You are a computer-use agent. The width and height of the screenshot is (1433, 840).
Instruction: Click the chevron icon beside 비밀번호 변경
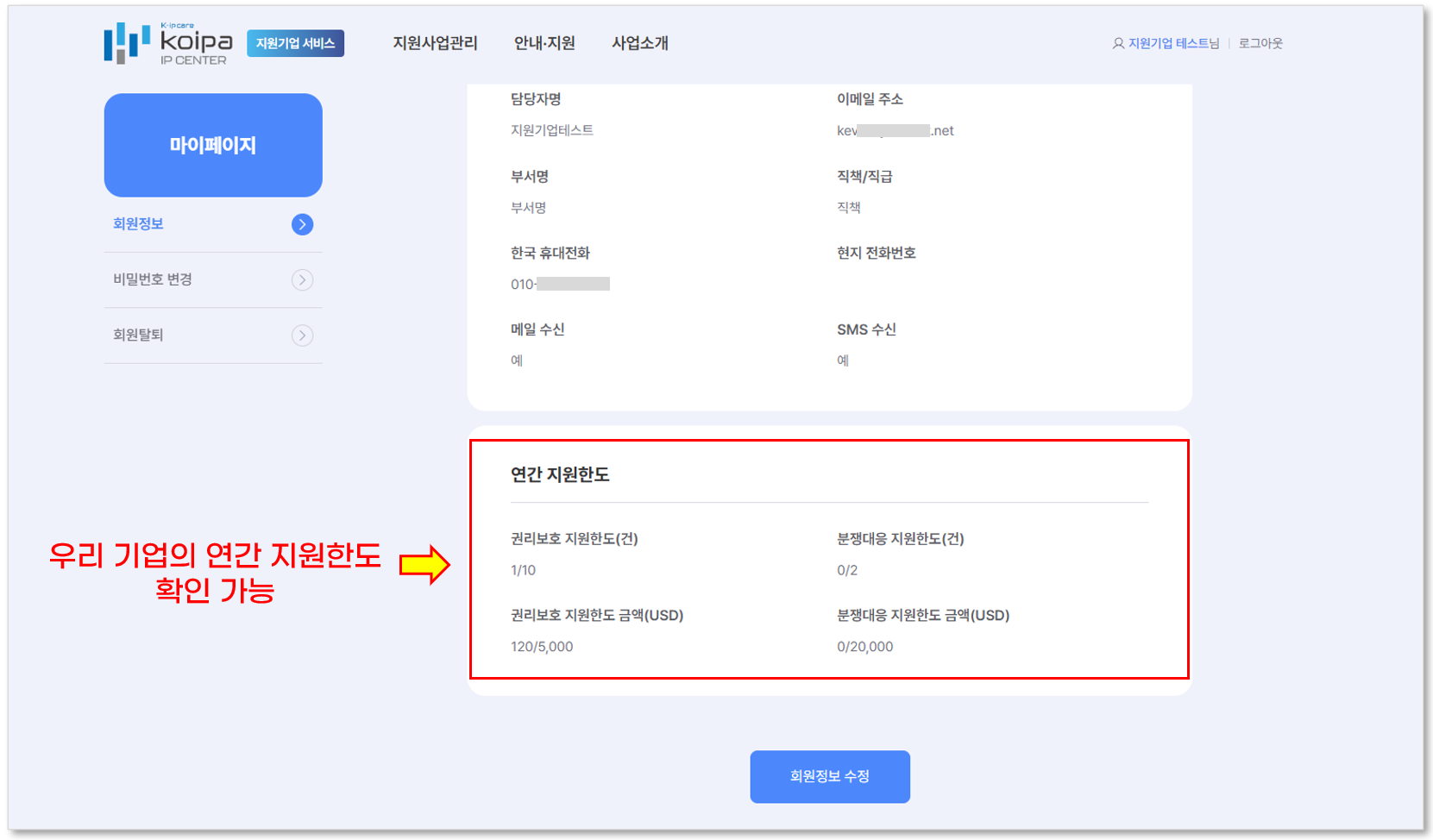pyautogui.click(x=302, y=279)
